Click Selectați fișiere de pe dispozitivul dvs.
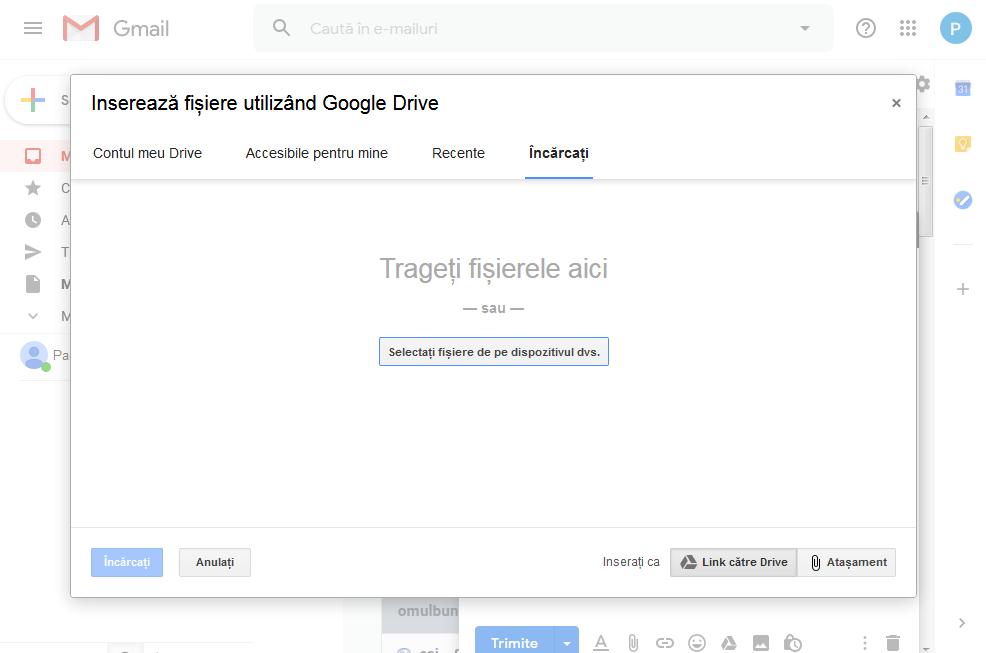 point(494,352)
